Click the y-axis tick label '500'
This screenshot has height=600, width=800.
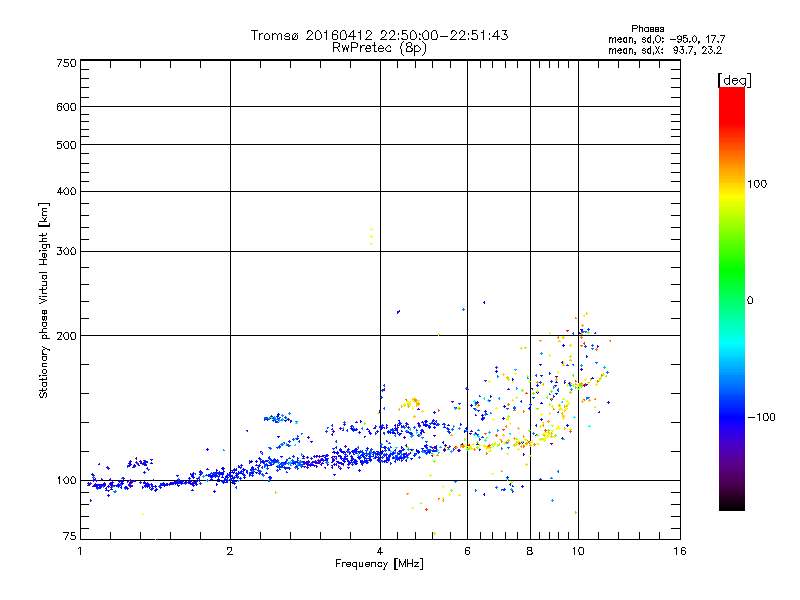66,145
